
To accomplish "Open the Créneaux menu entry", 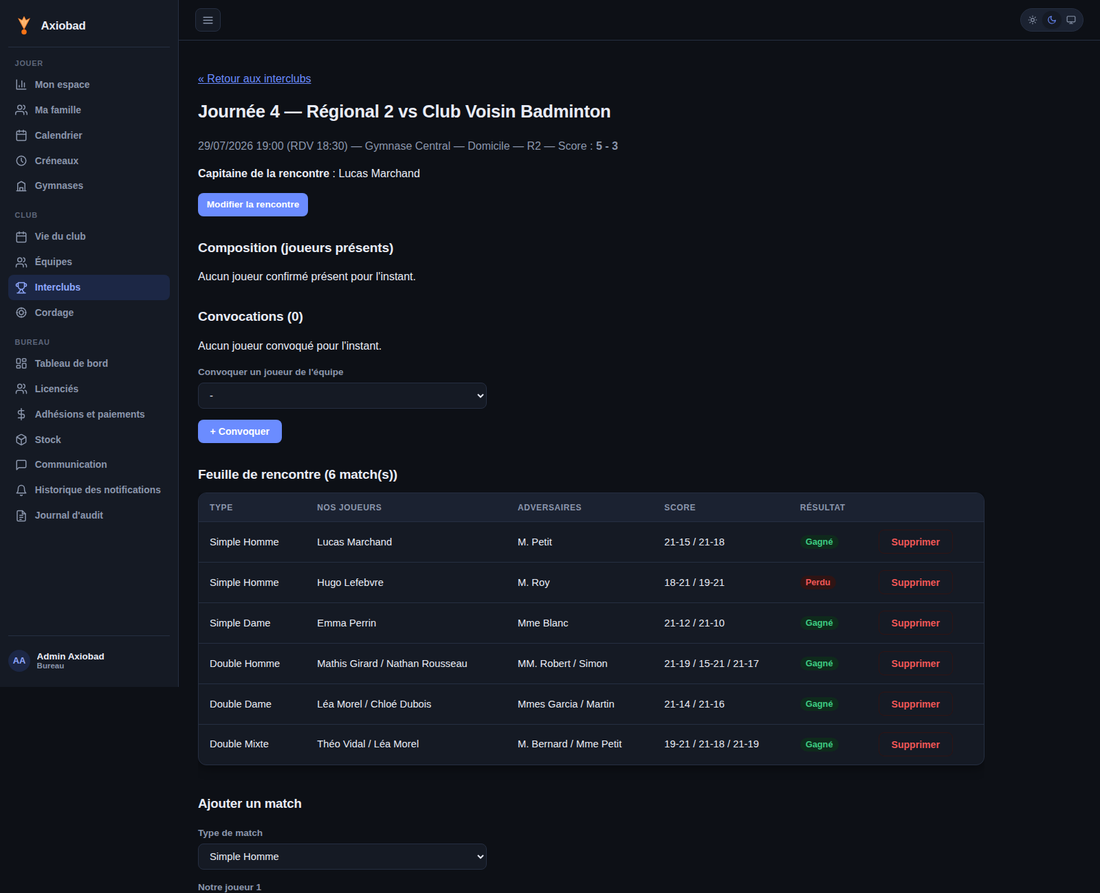I will tap(89, 161).
